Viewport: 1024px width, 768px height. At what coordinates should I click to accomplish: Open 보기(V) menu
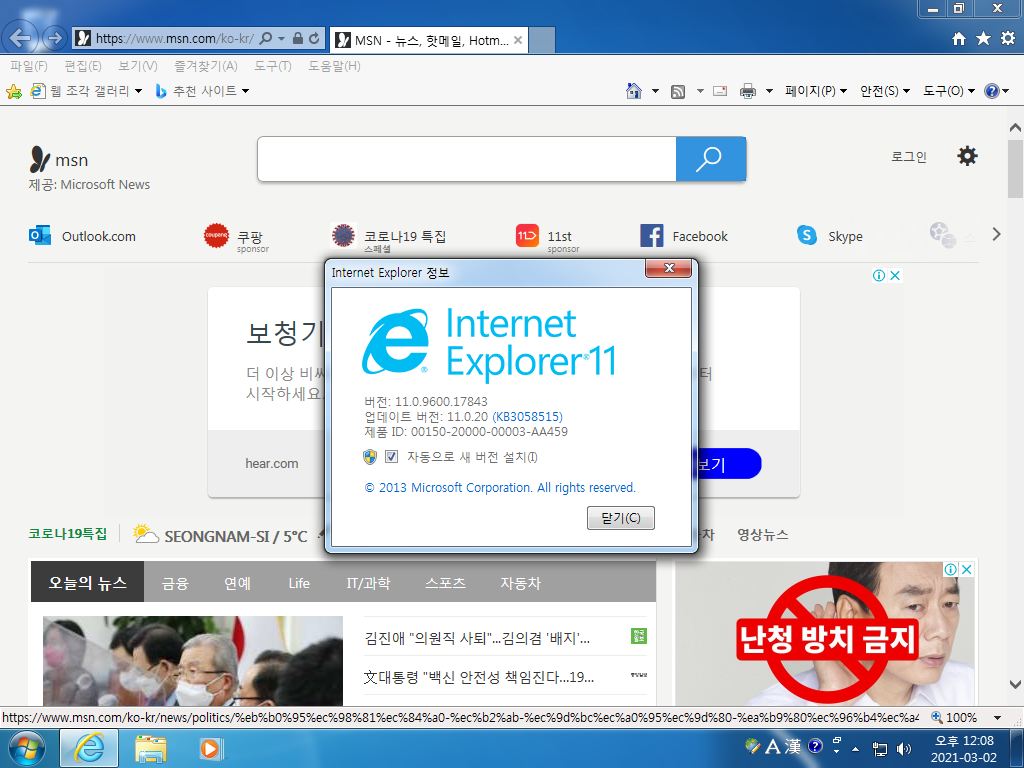click(x=138, y=66)
